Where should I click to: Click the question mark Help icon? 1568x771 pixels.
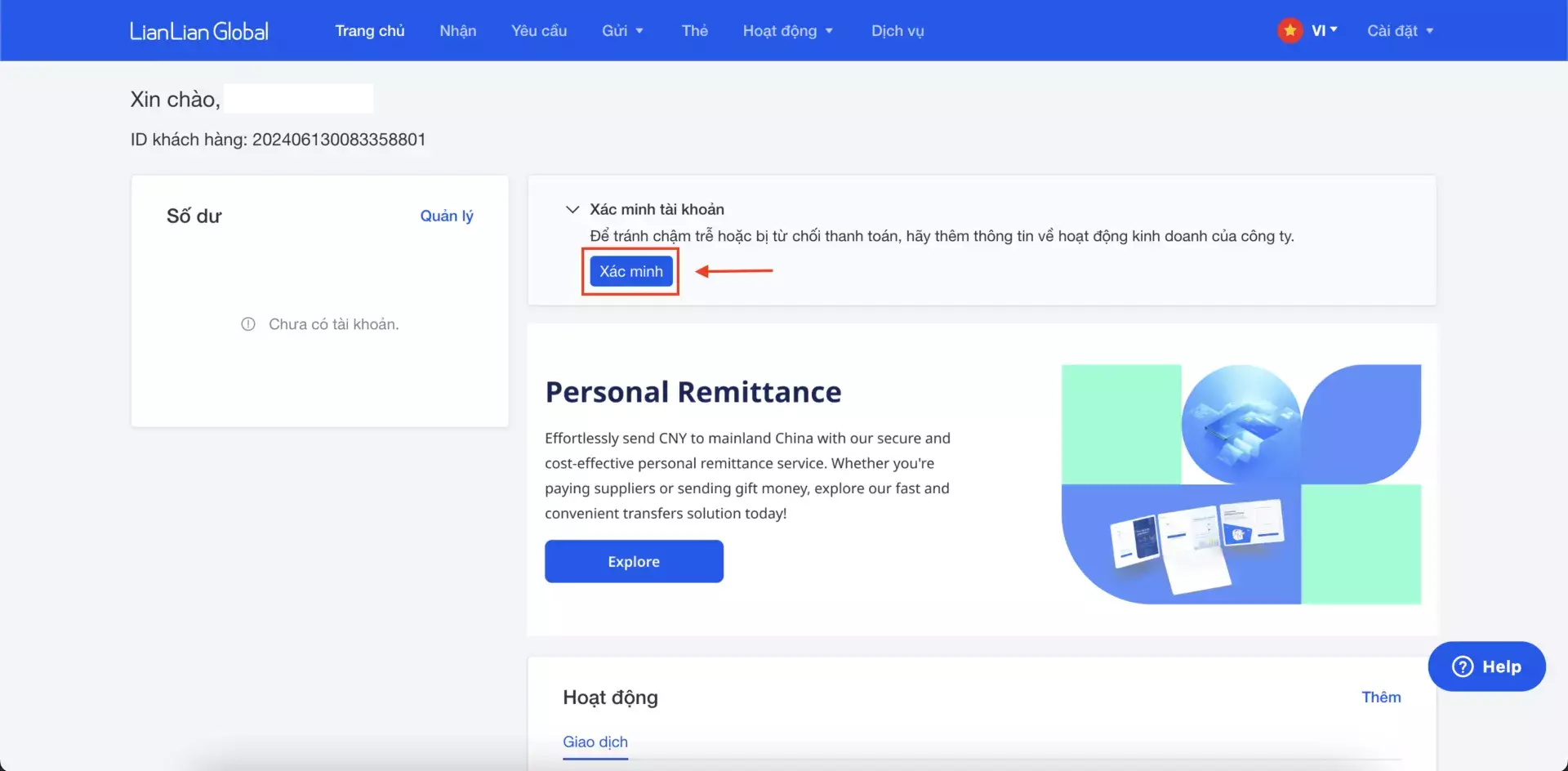pos(1463,666)
